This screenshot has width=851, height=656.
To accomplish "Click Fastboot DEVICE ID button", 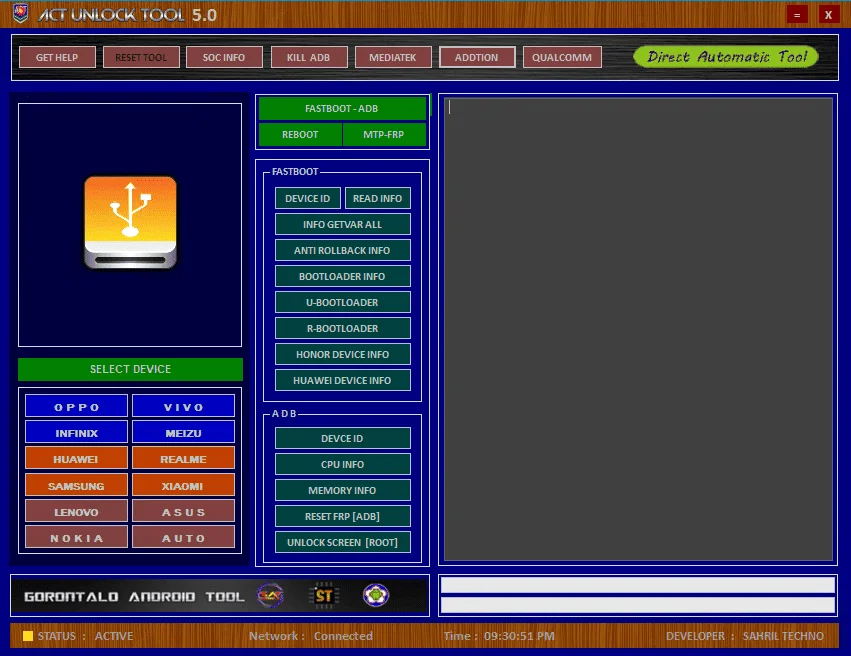I will coord(308,199).
